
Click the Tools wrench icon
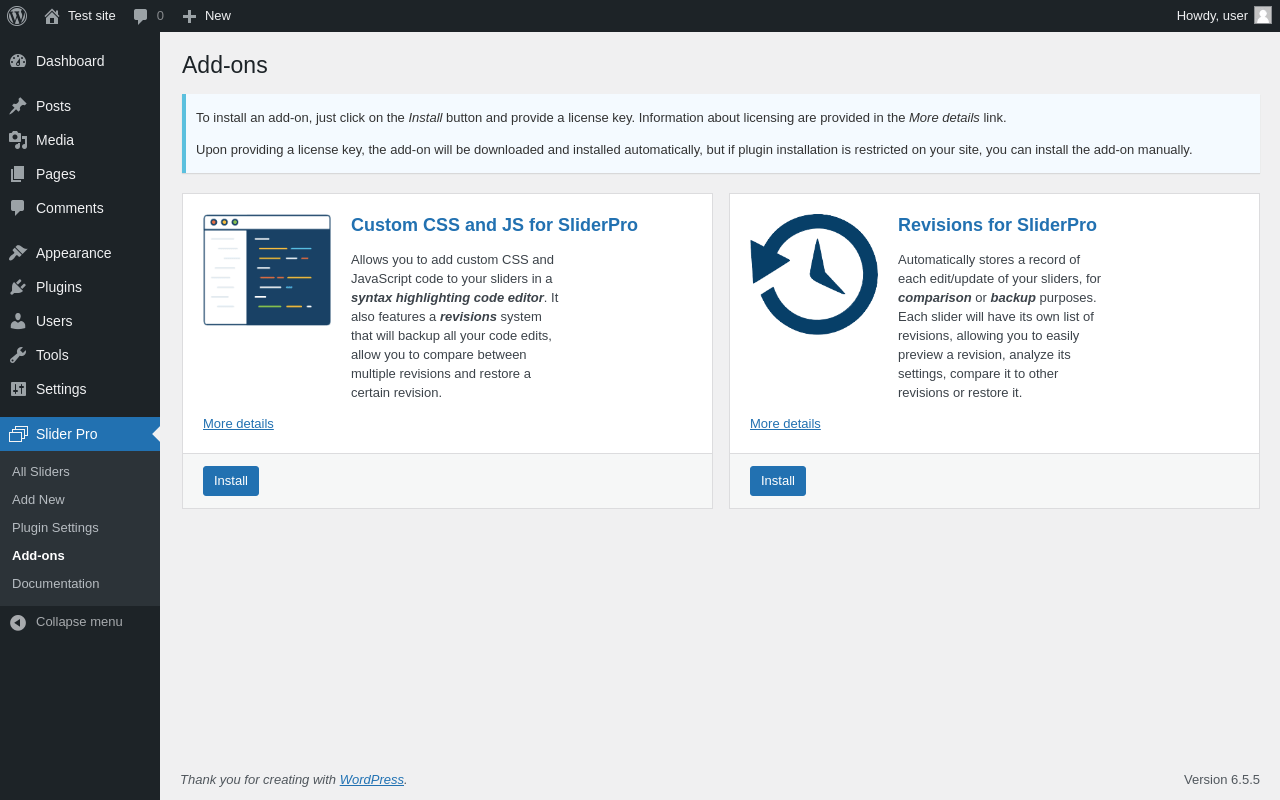point(18,355)
